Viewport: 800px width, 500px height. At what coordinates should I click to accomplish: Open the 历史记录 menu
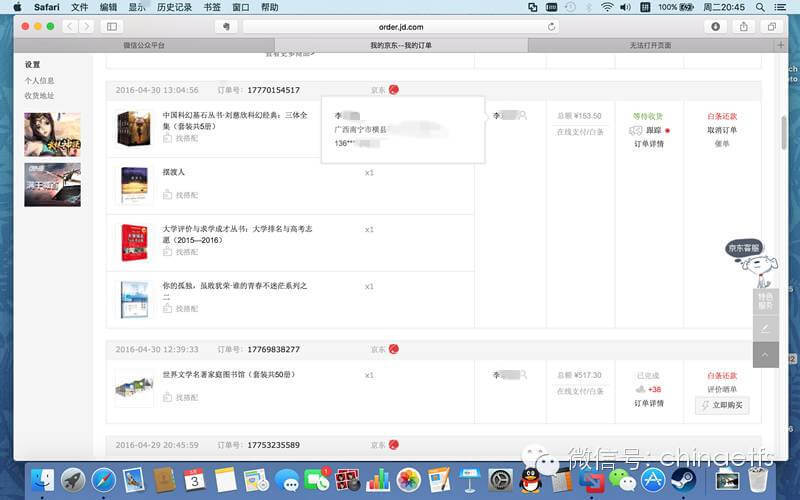[x=176, y=7]
